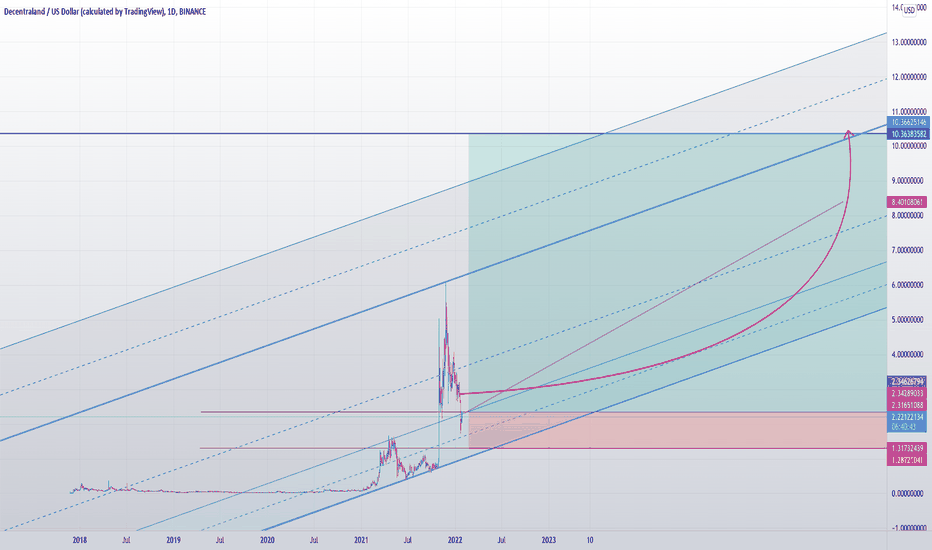The width and height of the screenshot is (932, 550).
Task: Click the Decentraland / US Dollar chart title
Action: click(105, 11)
